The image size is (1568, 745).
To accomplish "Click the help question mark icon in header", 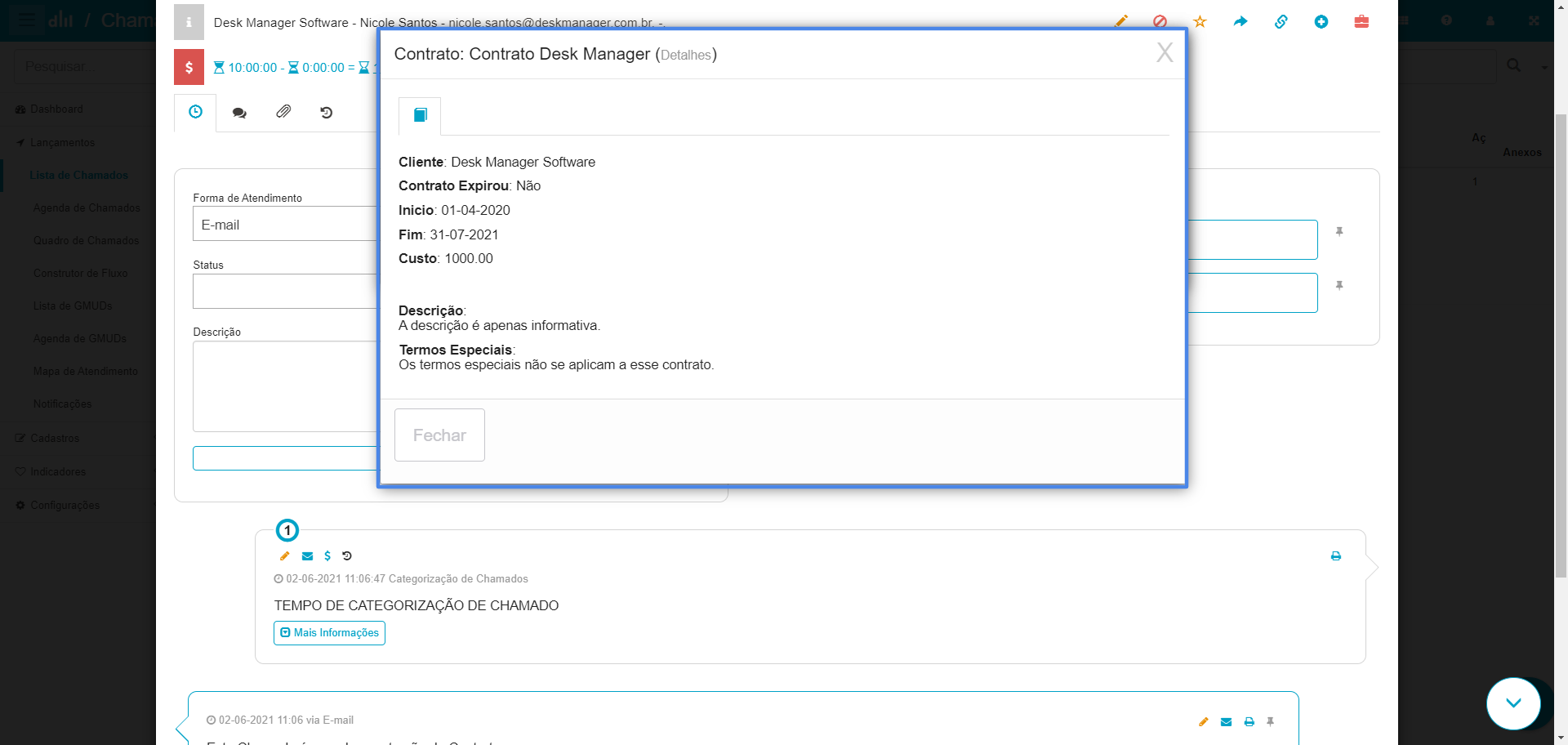I will tap(1446, 20).
